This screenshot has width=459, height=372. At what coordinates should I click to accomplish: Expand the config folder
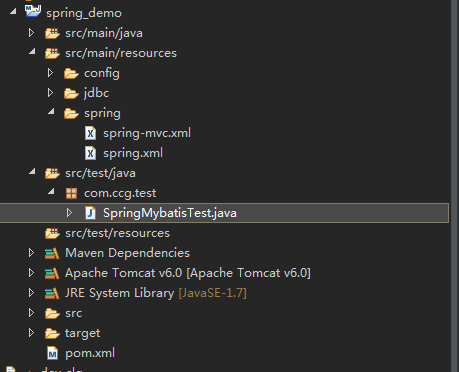[50, 73]
